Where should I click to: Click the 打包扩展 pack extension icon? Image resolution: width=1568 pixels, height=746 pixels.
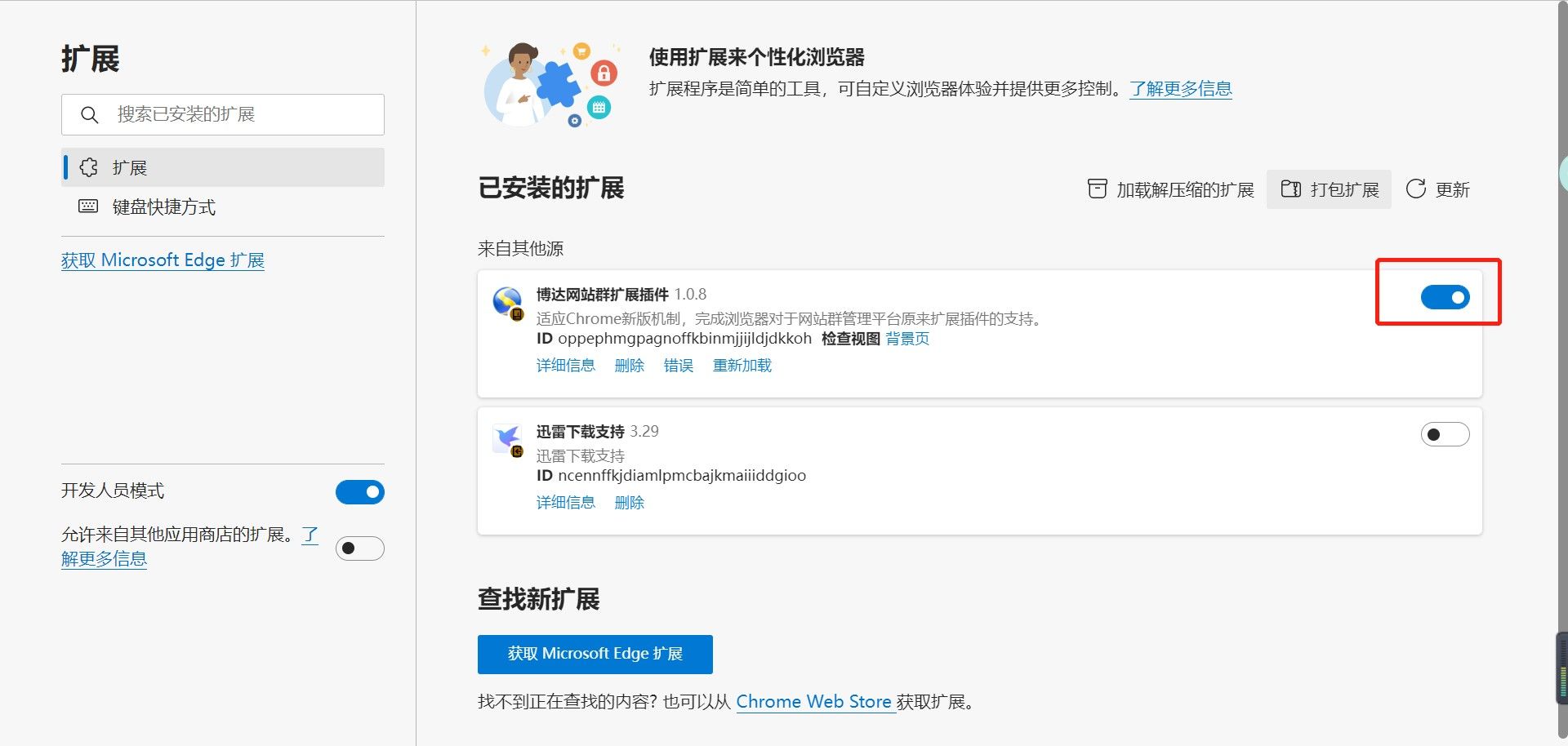click(x=1290, y=189)
